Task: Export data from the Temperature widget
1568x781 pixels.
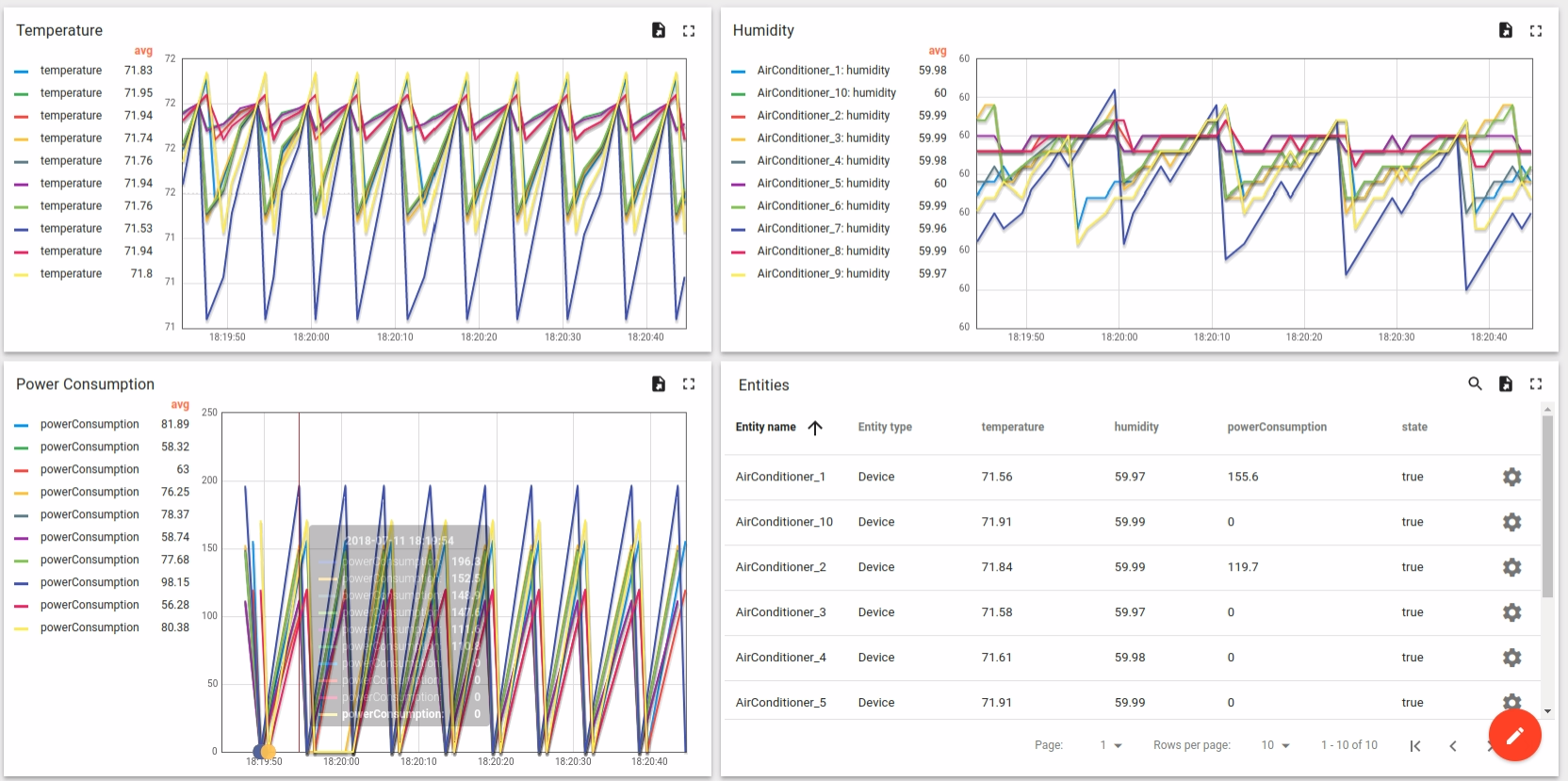Action: [659, 30]
